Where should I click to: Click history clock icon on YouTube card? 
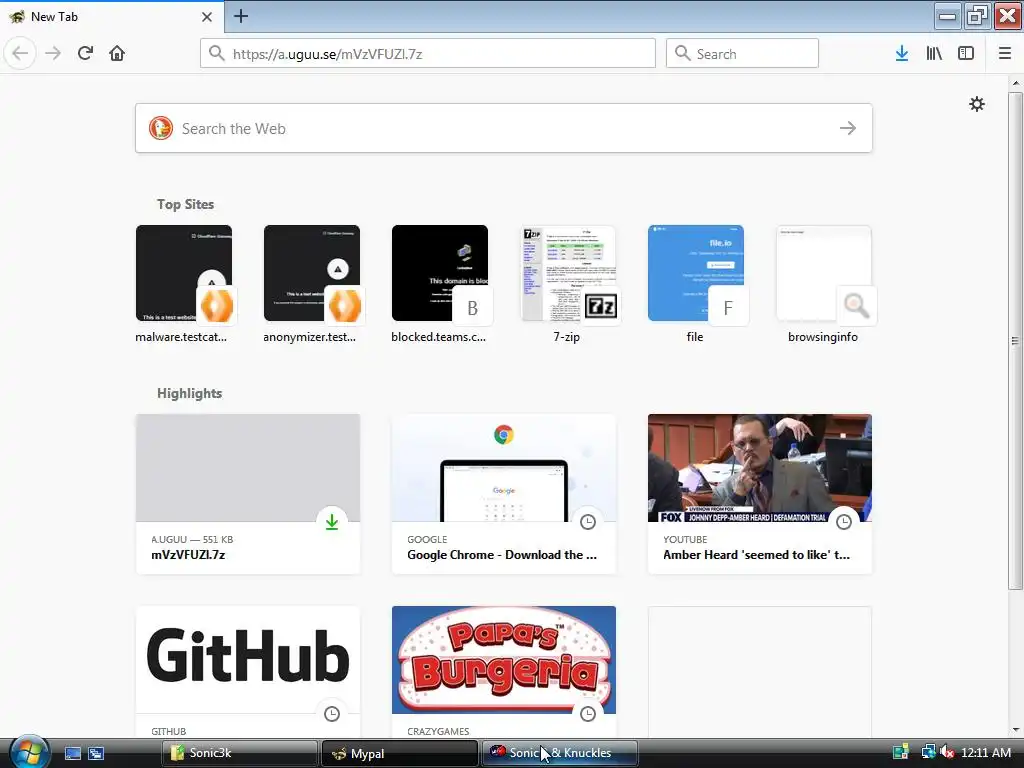(x=844, y=522)
